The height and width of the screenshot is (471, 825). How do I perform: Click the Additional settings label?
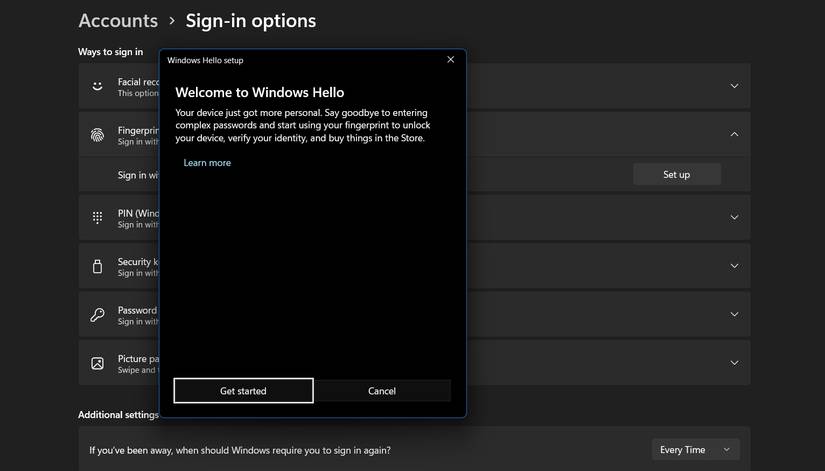click(x=118, y=415)
